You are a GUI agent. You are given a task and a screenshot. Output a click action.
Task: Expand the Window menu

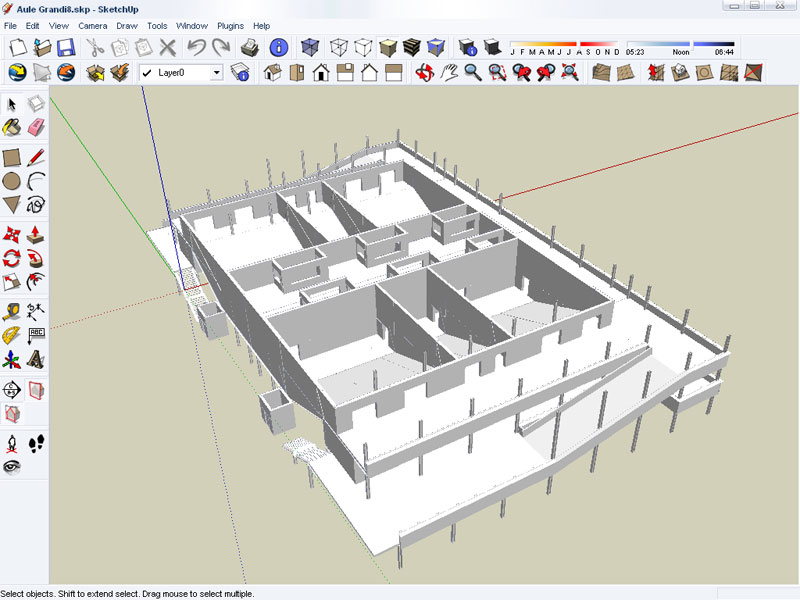191,25
